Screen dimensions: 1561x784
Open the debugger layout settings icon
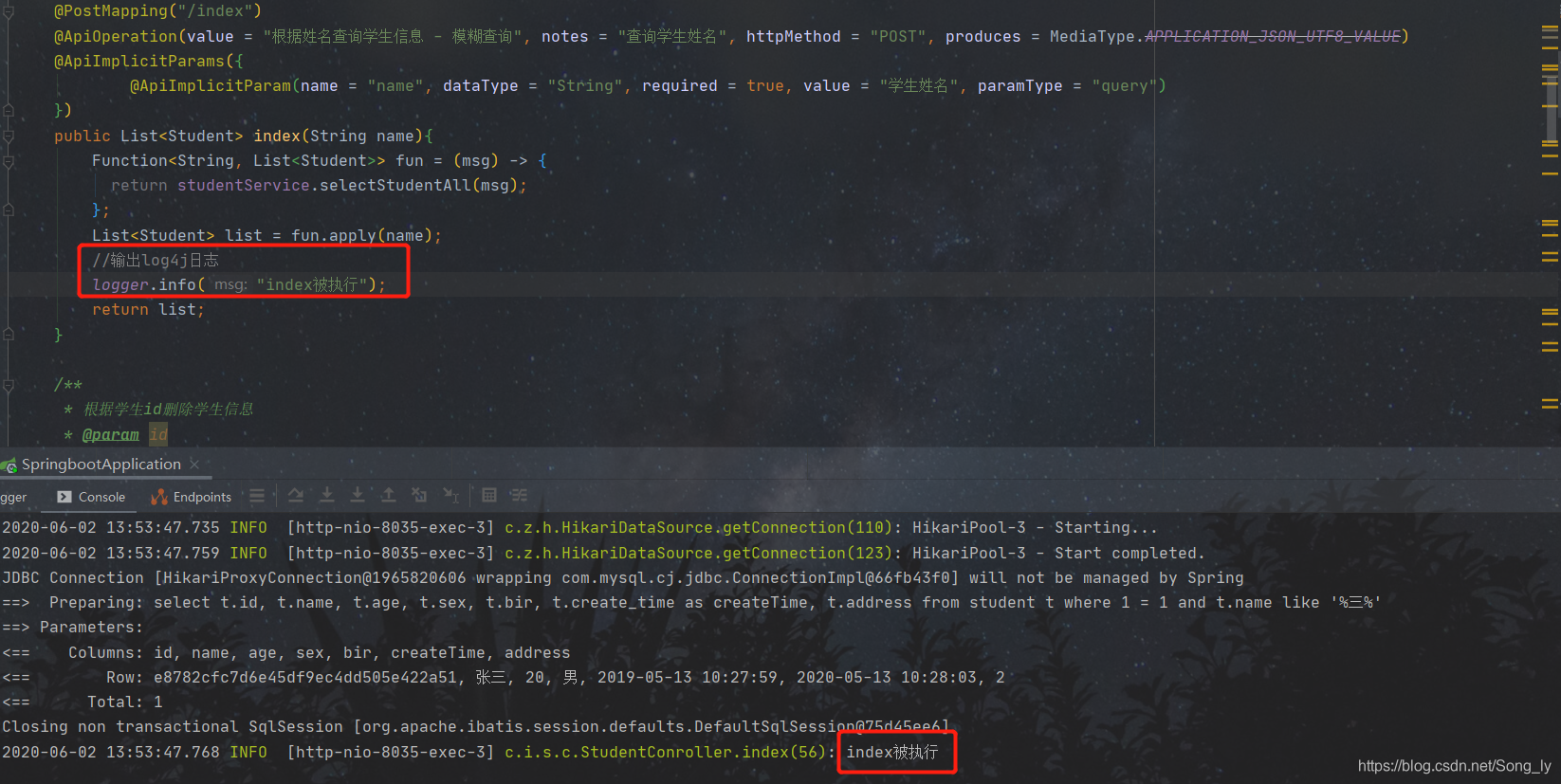tap(257, 496)
